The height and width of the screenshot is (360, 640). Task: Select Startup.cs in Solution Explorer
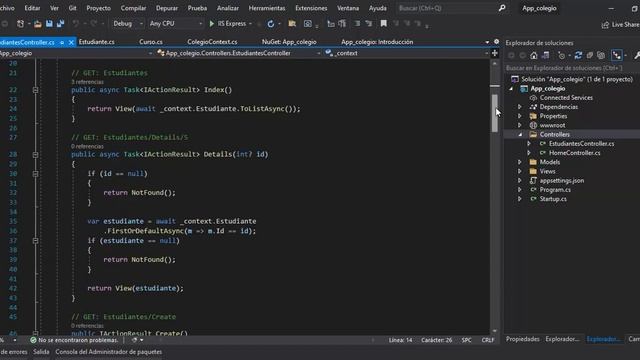[553, 199]
